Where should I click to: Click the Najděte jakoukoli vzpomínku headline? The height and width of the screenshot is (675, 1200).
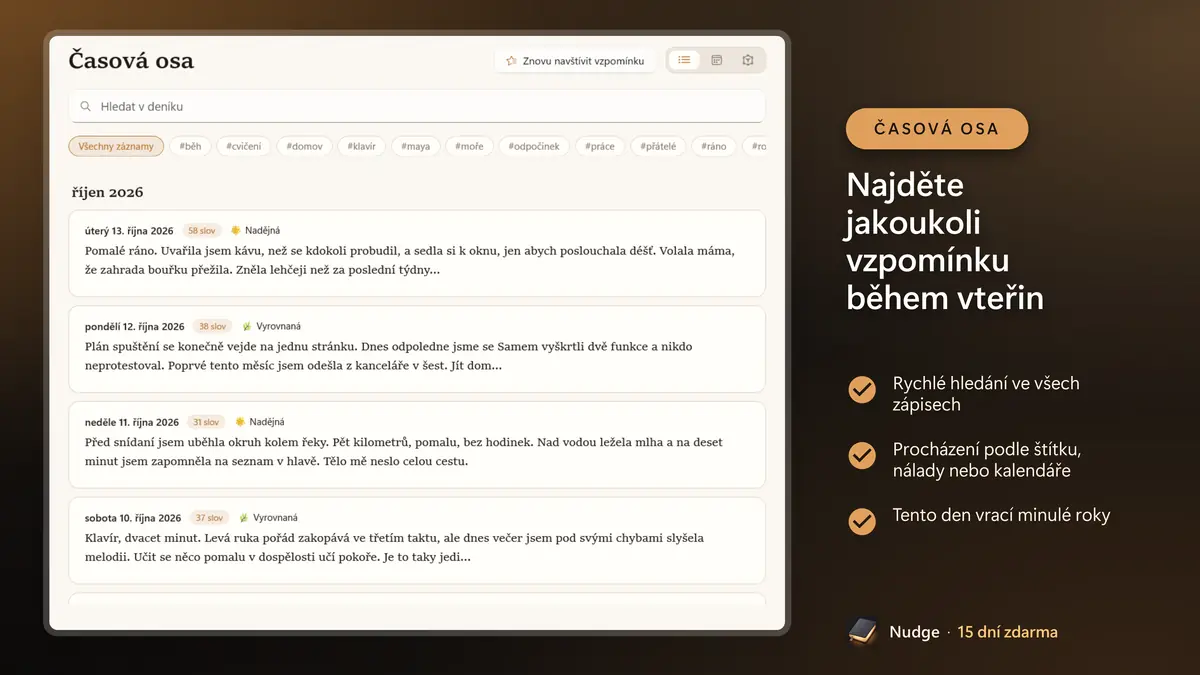(945, 241)
